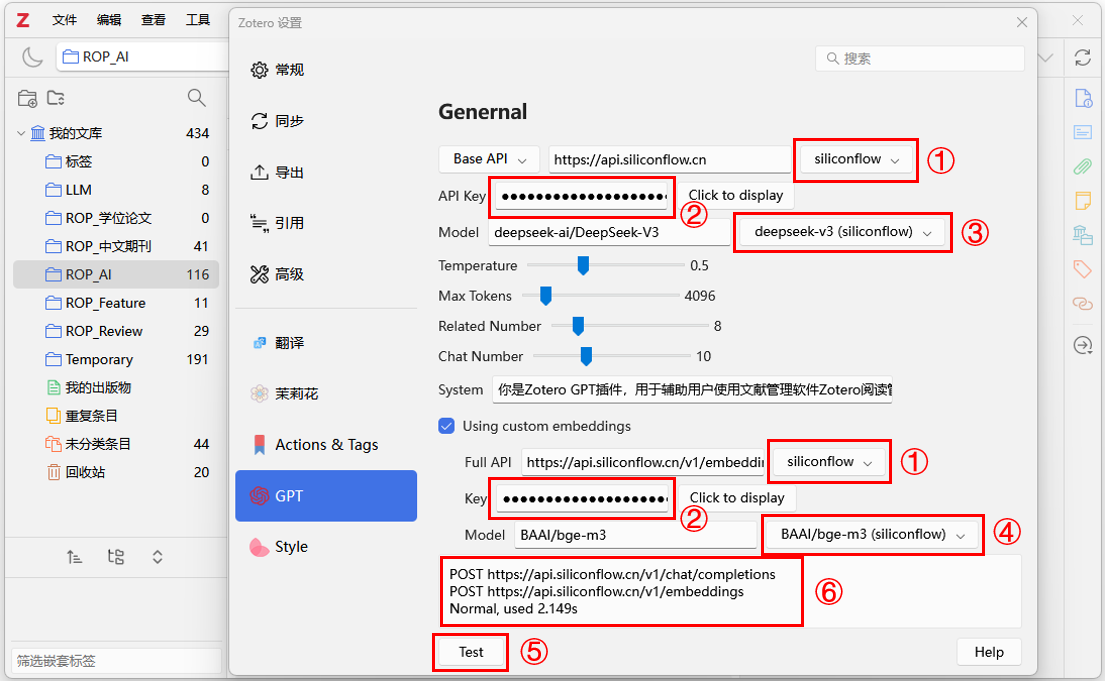Open the BAAI/bge-m3 (siliconflow) dropdown
This screenshot has width=1105, height=682.
pos(872,535)
